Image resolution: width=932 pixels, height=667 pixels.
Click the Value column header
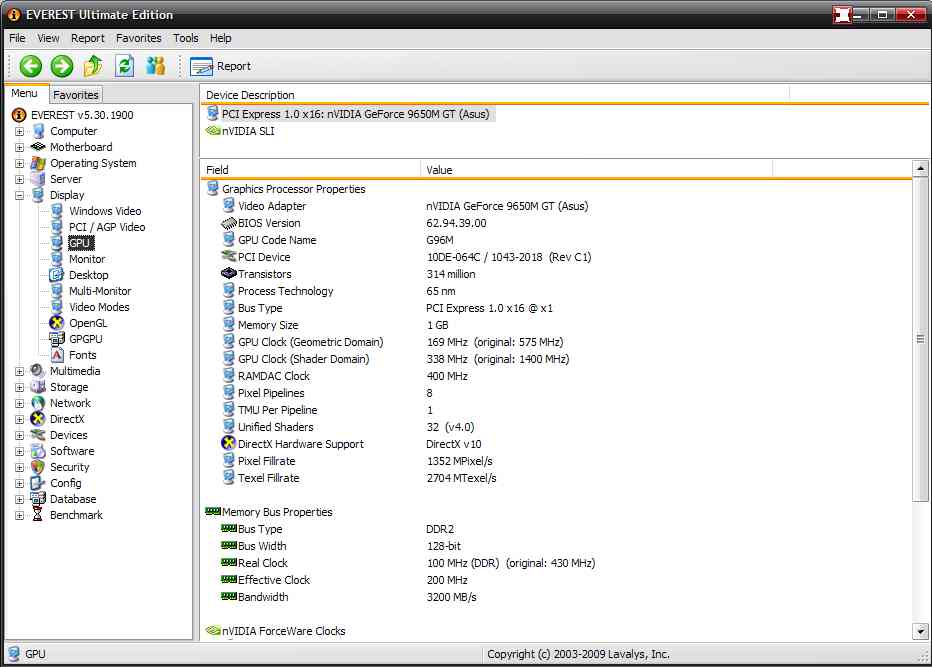pos(597,170)
